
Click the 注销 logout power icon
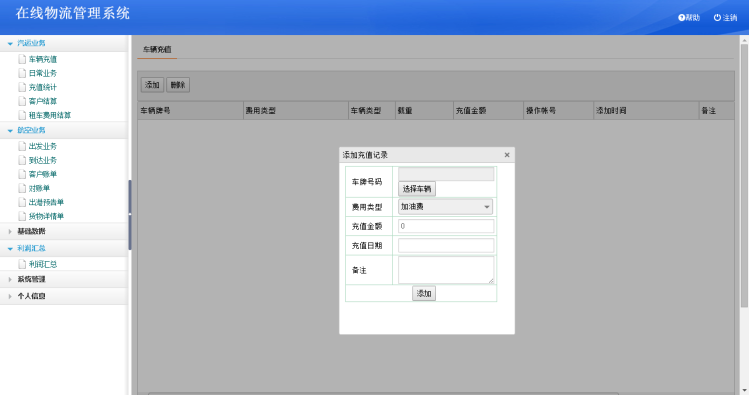tap(717, 18)
